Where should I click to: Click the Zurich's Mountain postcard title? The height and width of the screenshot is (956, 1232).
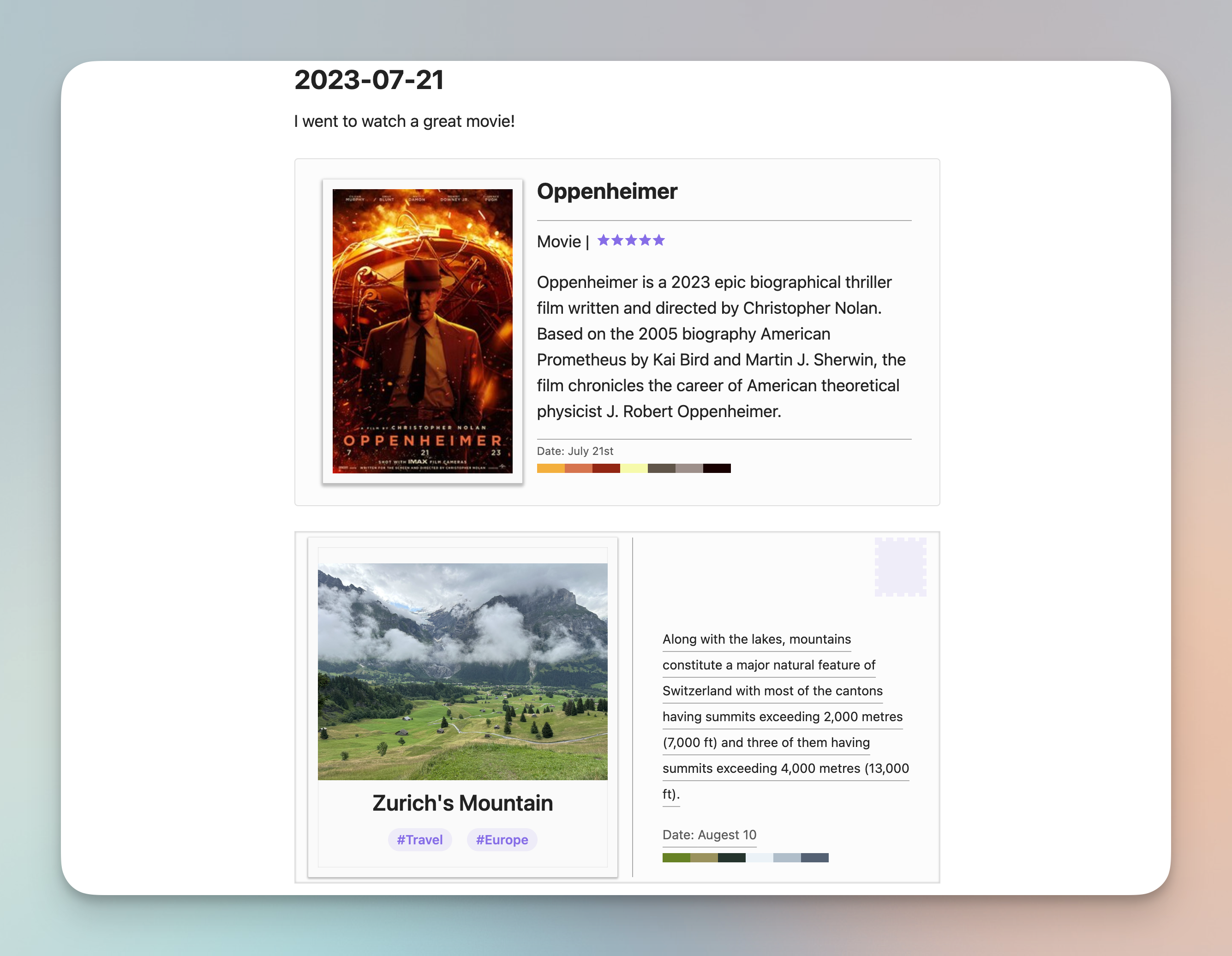point(462,803)
